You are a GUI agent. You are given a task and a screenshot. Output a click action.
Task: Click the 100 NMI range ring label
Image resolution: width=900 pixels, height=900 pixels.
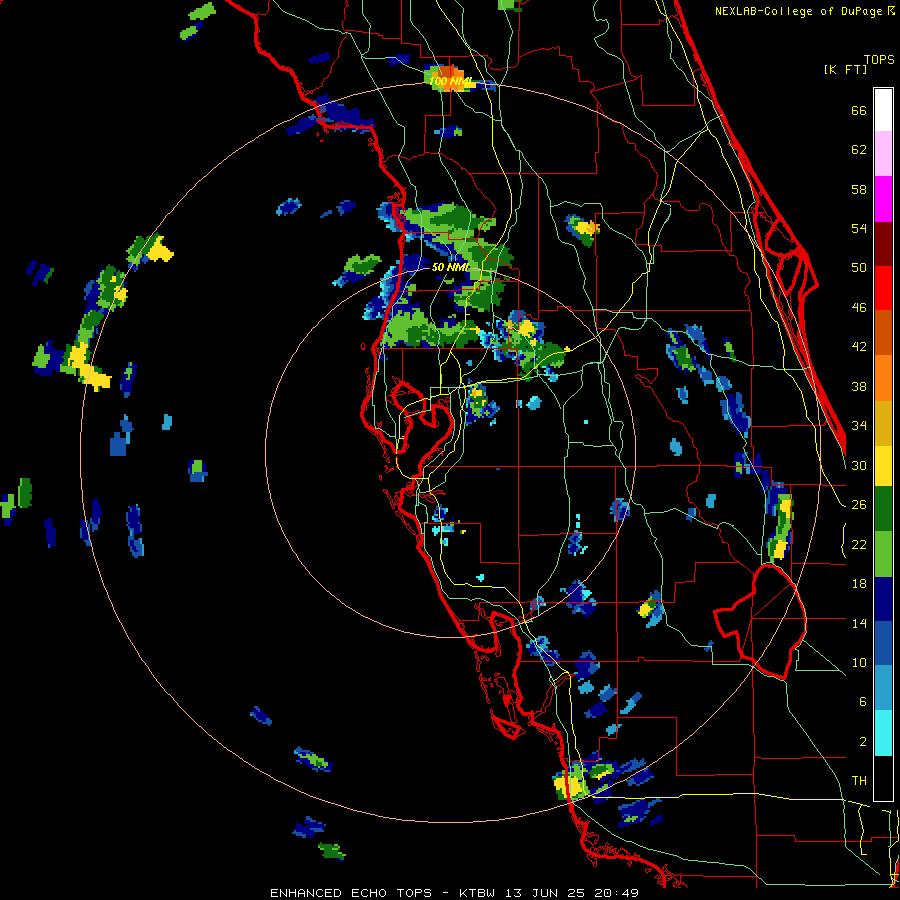point(452,82)
